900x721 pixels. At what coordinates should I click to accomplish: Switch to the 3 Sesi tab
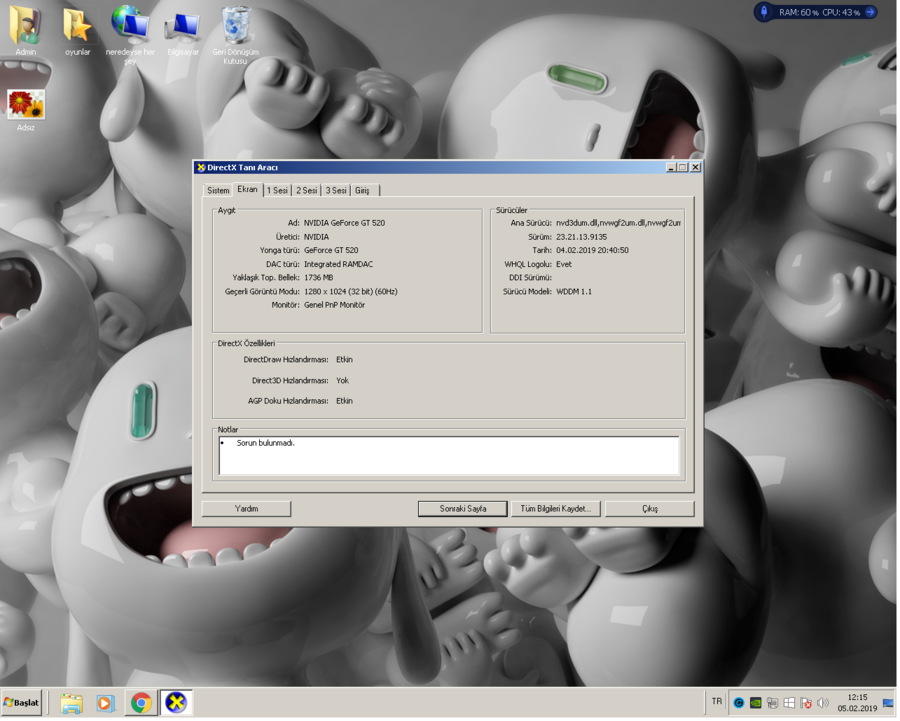pyautogui.click(x=336, y=191)
